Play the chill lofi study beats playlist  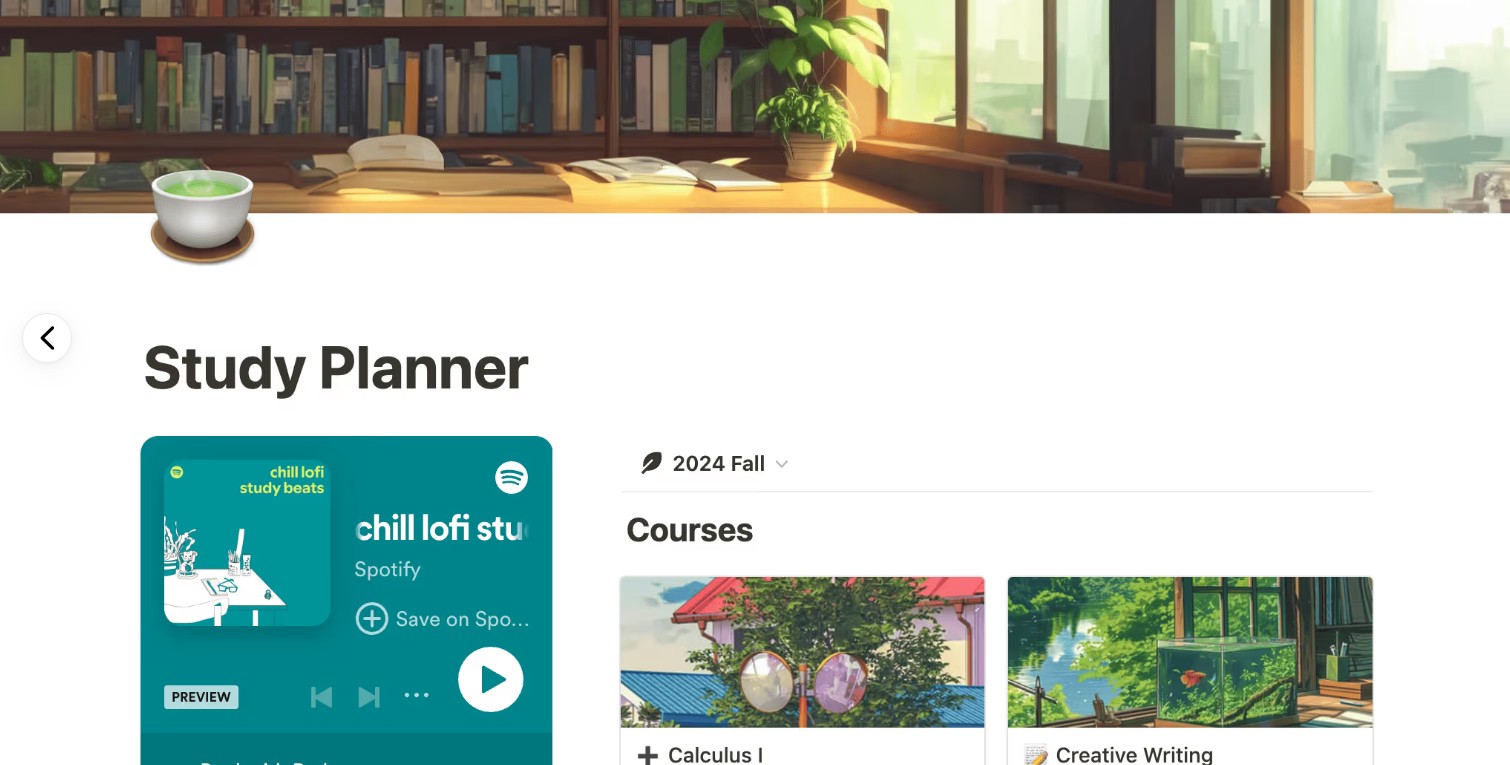491,679
